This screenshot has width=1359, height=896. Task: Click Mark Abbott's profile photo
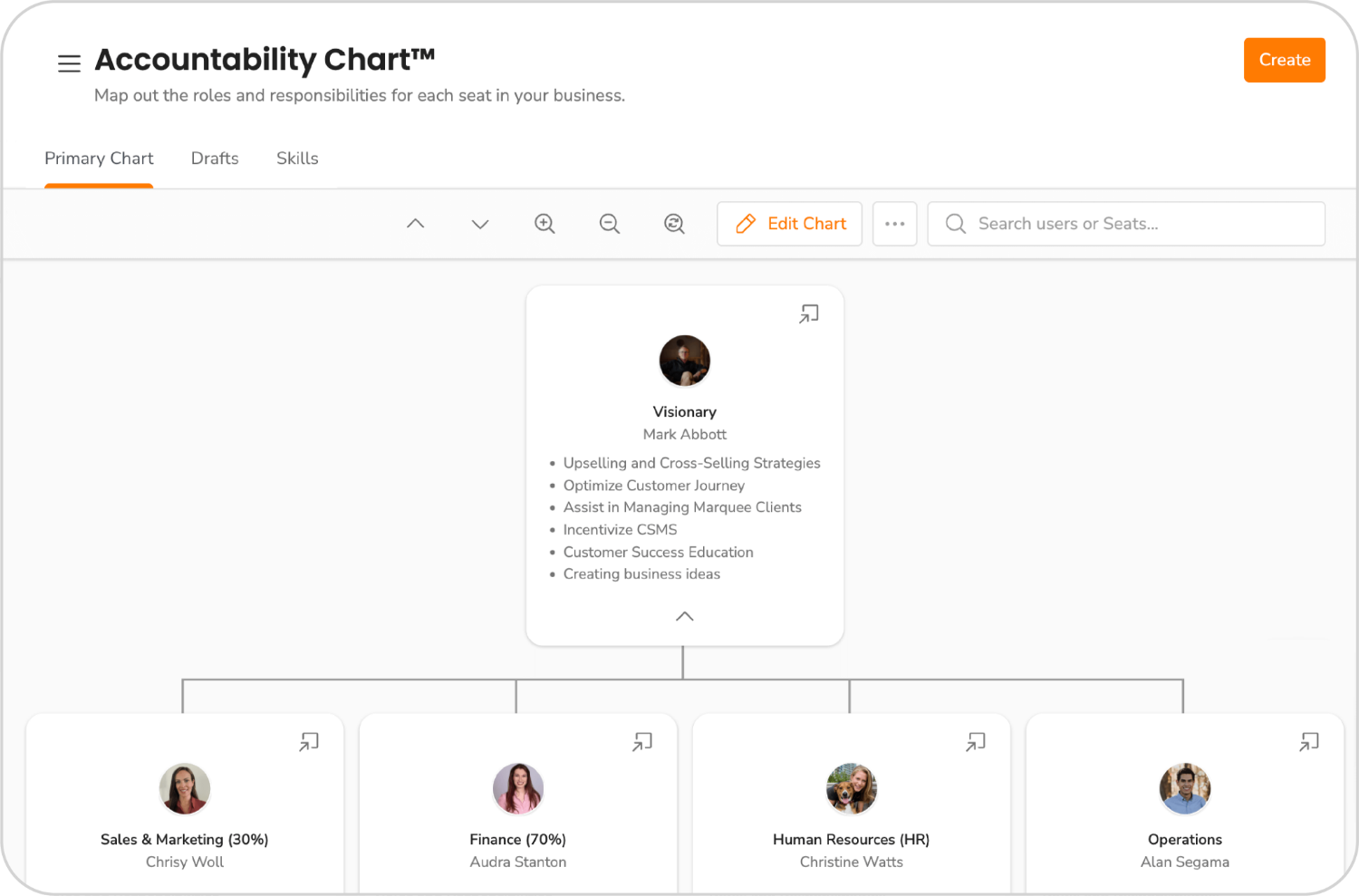pyautogui.click(x=684, y=361)
